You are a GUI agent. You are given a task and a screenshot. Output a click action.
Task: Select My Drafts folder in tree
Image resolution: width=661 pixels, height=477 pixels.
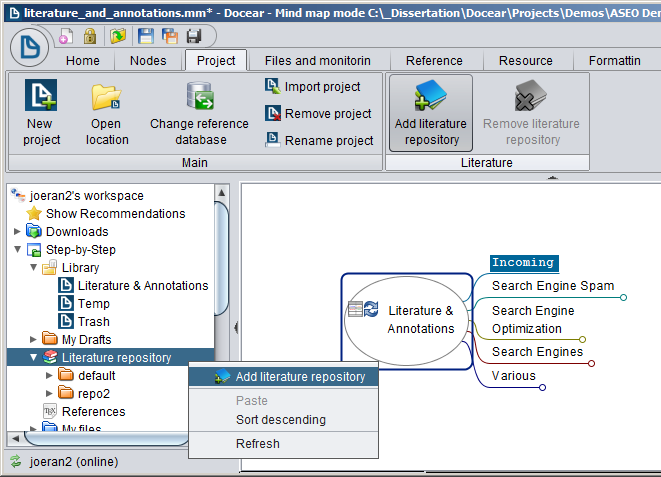(x=86, y=339)
